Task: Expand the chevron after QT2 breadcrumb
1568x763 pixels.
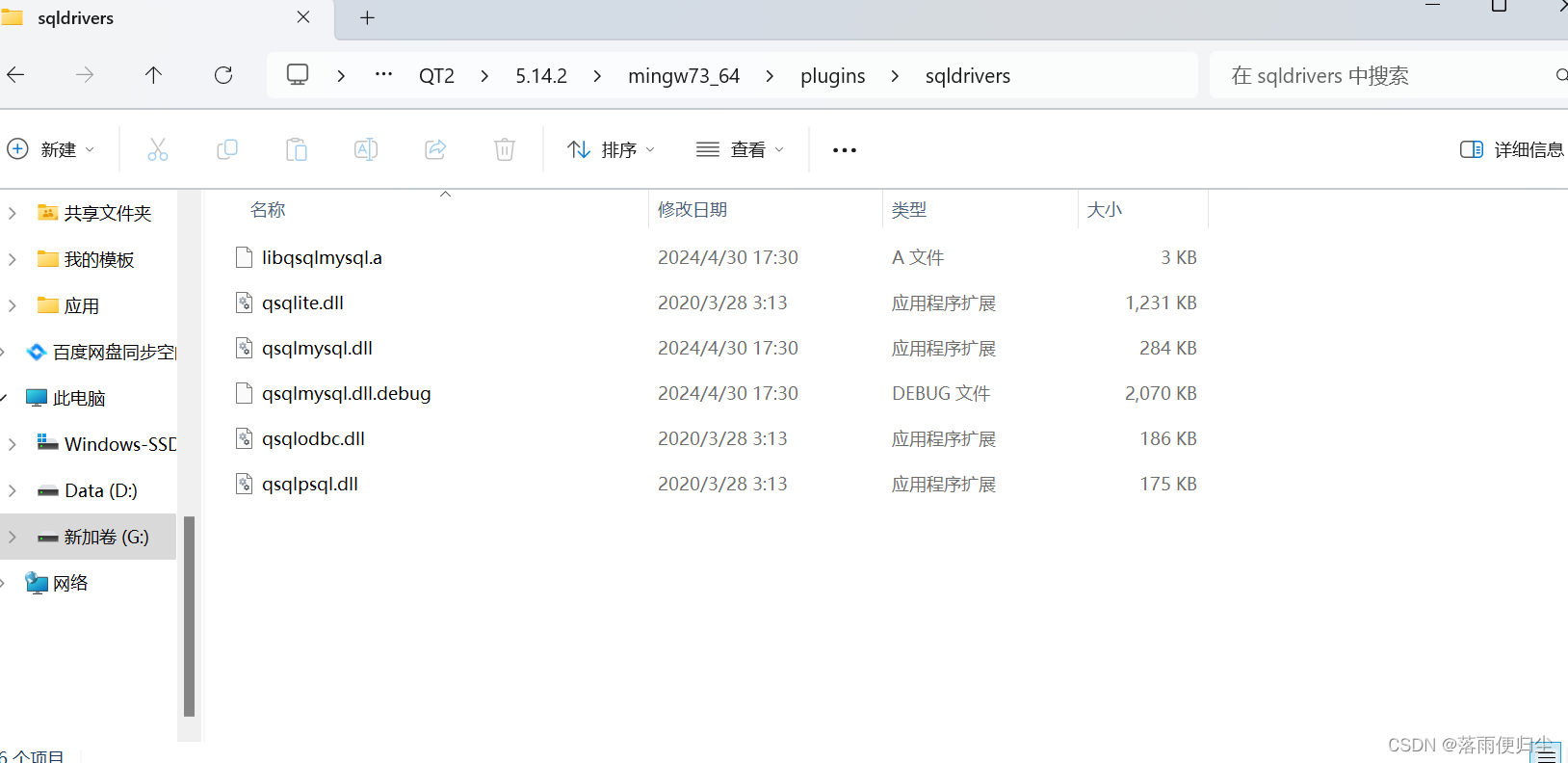Action: point(484,75)
